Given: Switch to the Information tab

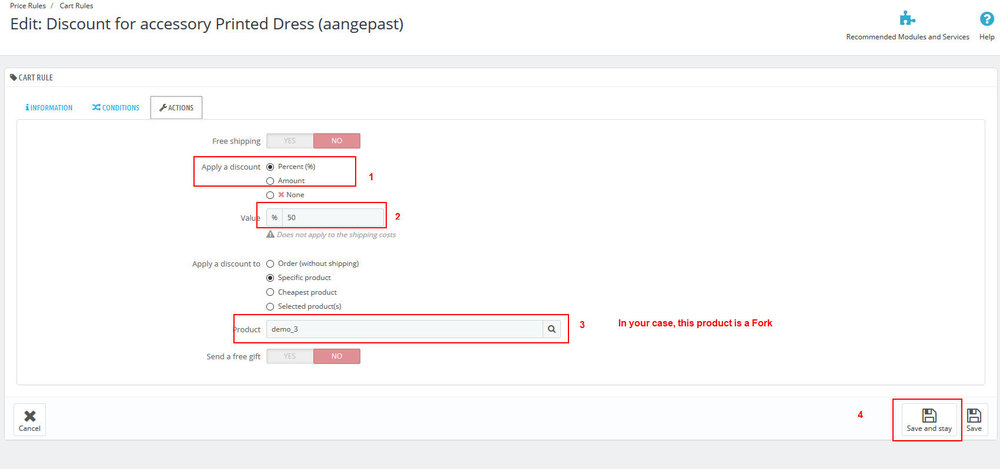Looking at the screenshot, I should click(49, 108).
